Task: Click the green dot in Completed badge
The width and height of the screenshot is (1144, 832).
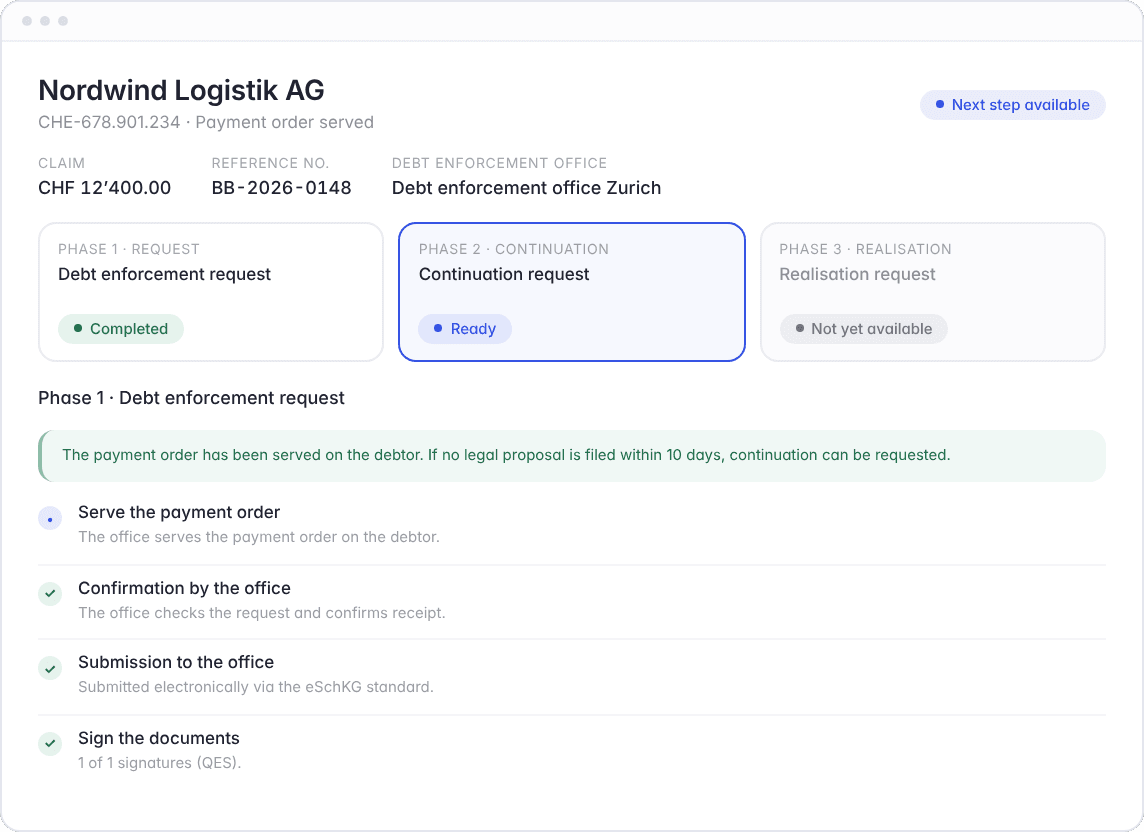Action: (78, 328)
